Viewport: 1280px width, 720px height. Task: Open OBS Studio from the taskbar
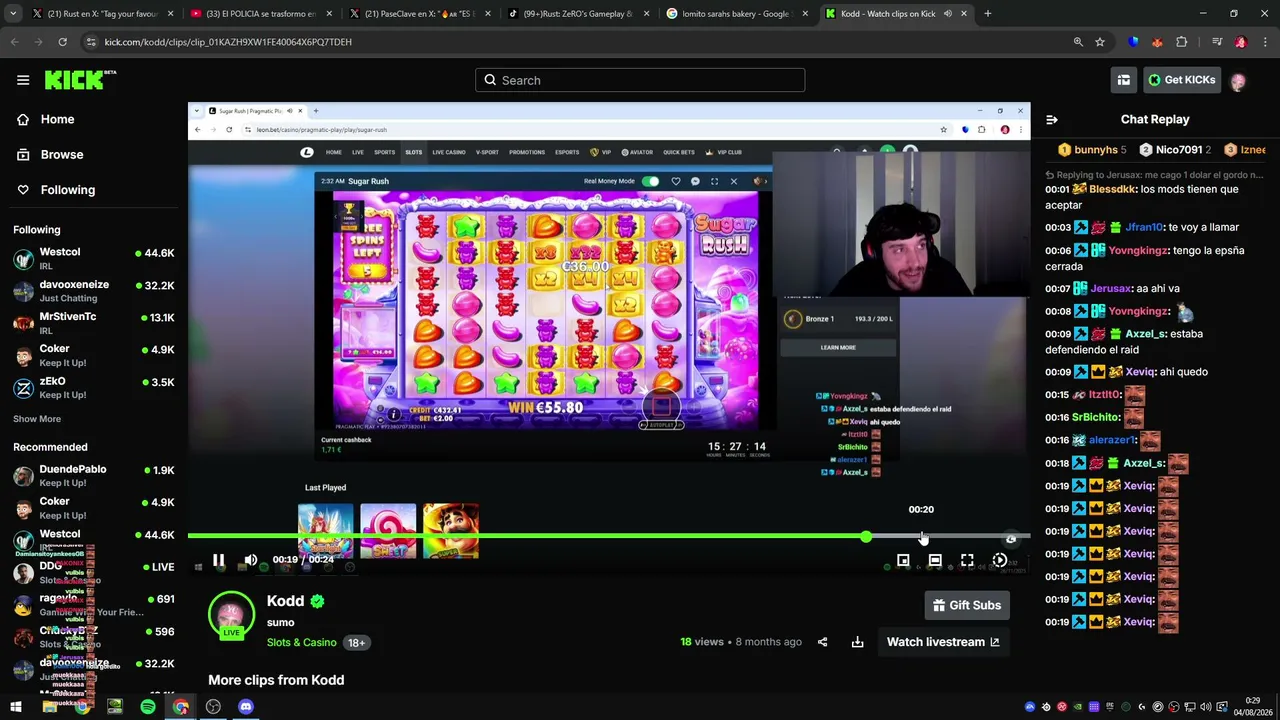coord(213,707)
